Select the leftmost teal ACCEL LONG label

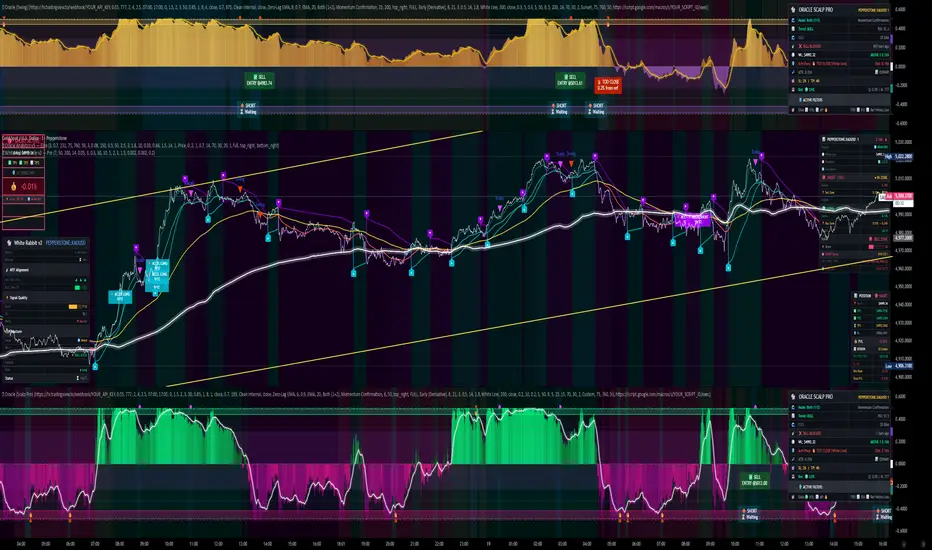(120, 297)
